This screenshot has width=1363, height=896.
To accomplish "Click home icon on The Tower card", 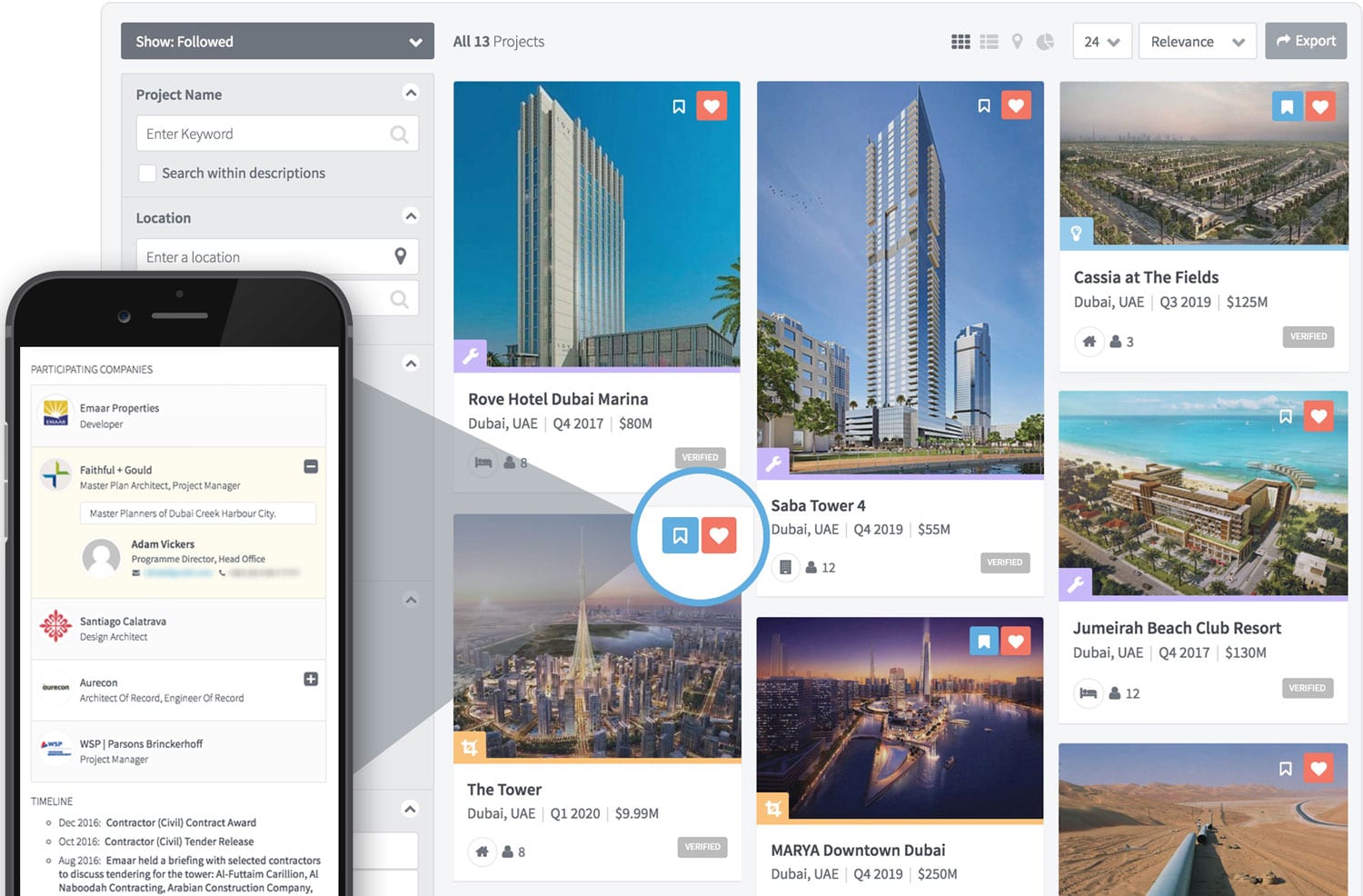I will pyautogui.click(x=483, y=851).
